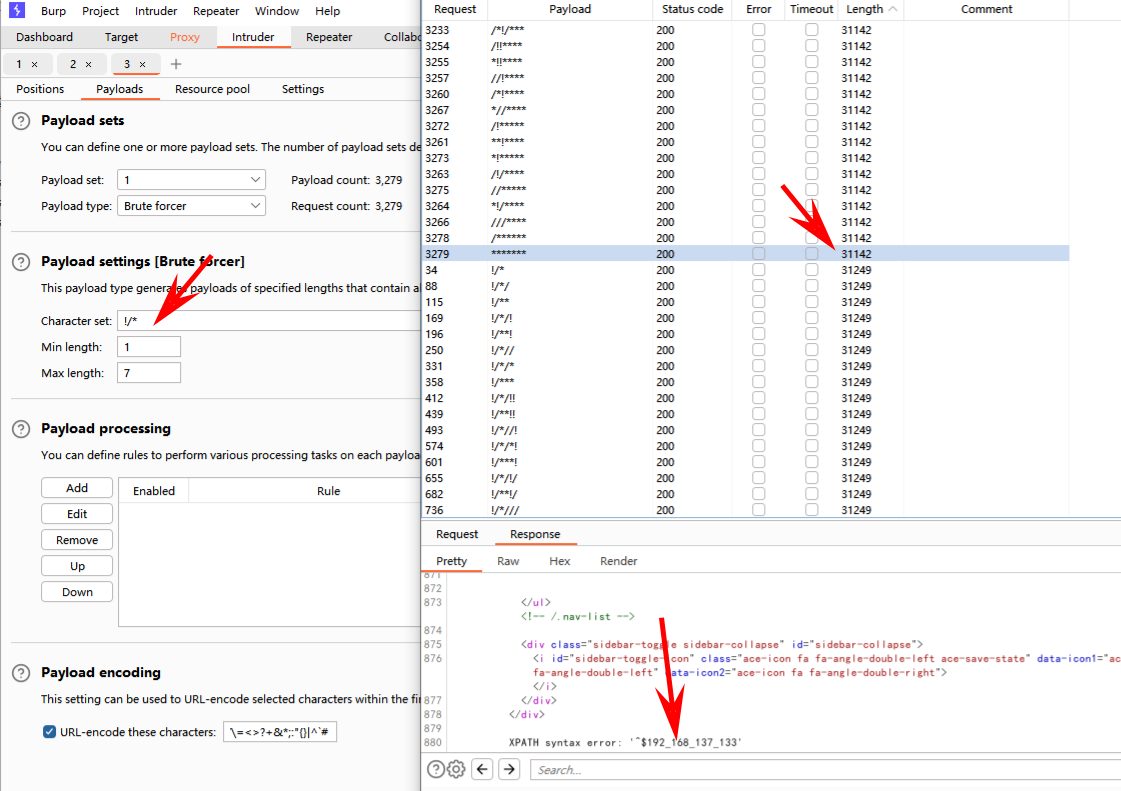The image size is (1121, 791).
Task: Switch to the Hex response view
Action: (x=559, y=561)
